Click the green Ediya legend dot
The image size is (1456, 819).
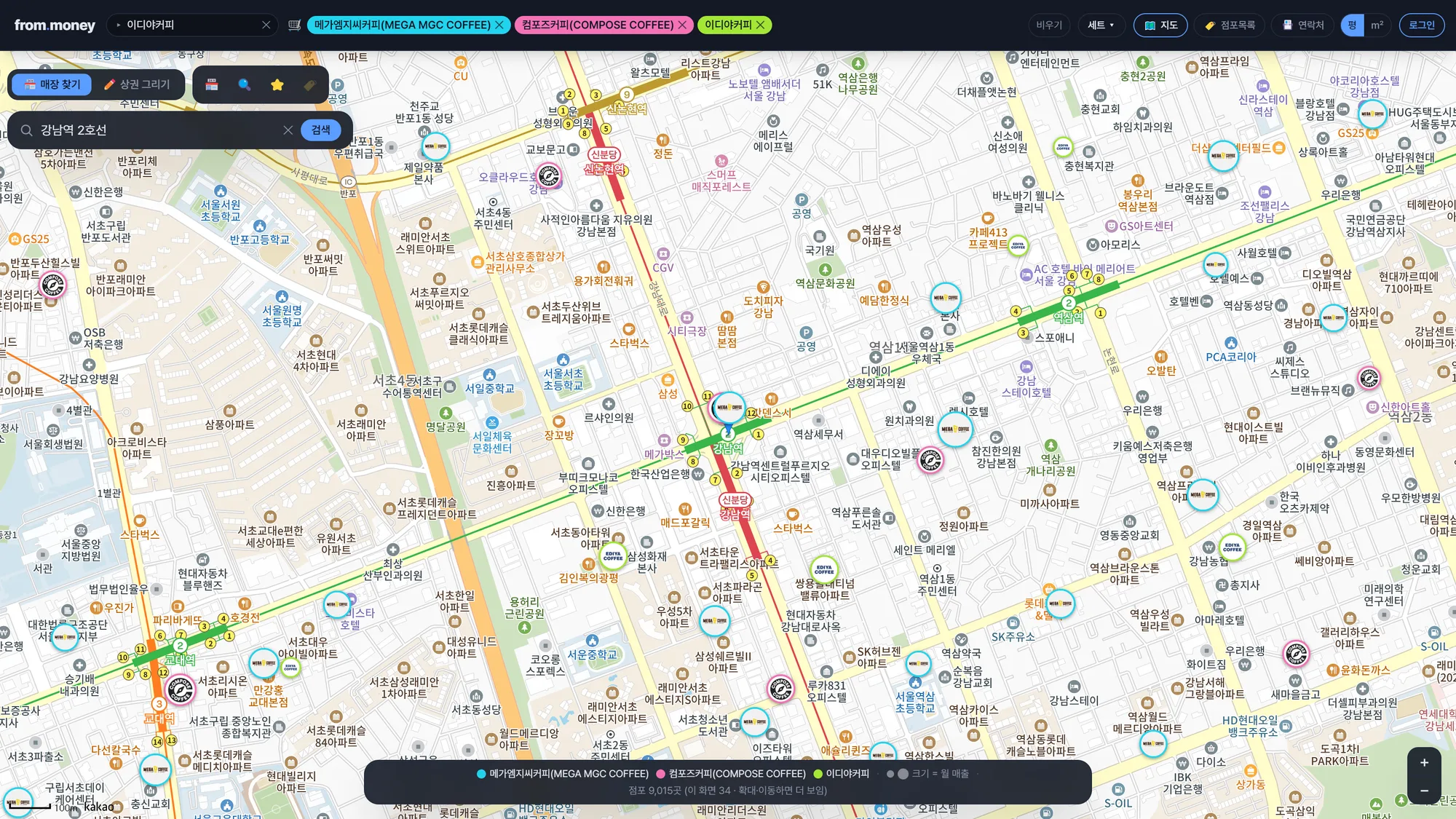click(x=818, y=774)
